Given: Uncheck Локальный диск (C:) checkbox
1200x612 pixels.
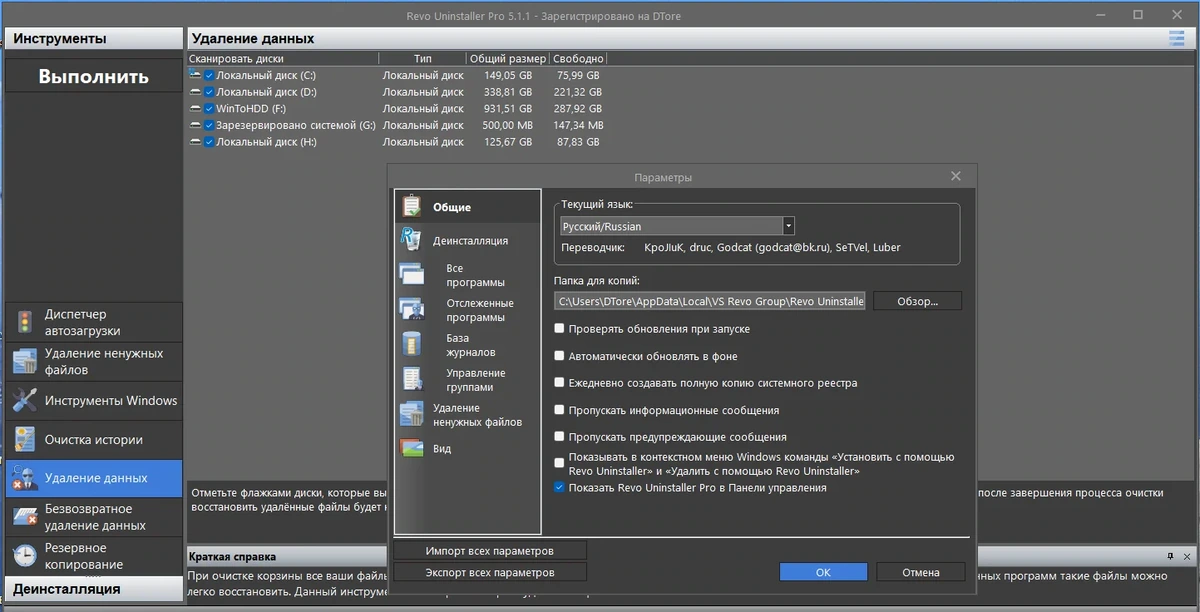Looking at the screenshot, I should [x=209, y=75].
